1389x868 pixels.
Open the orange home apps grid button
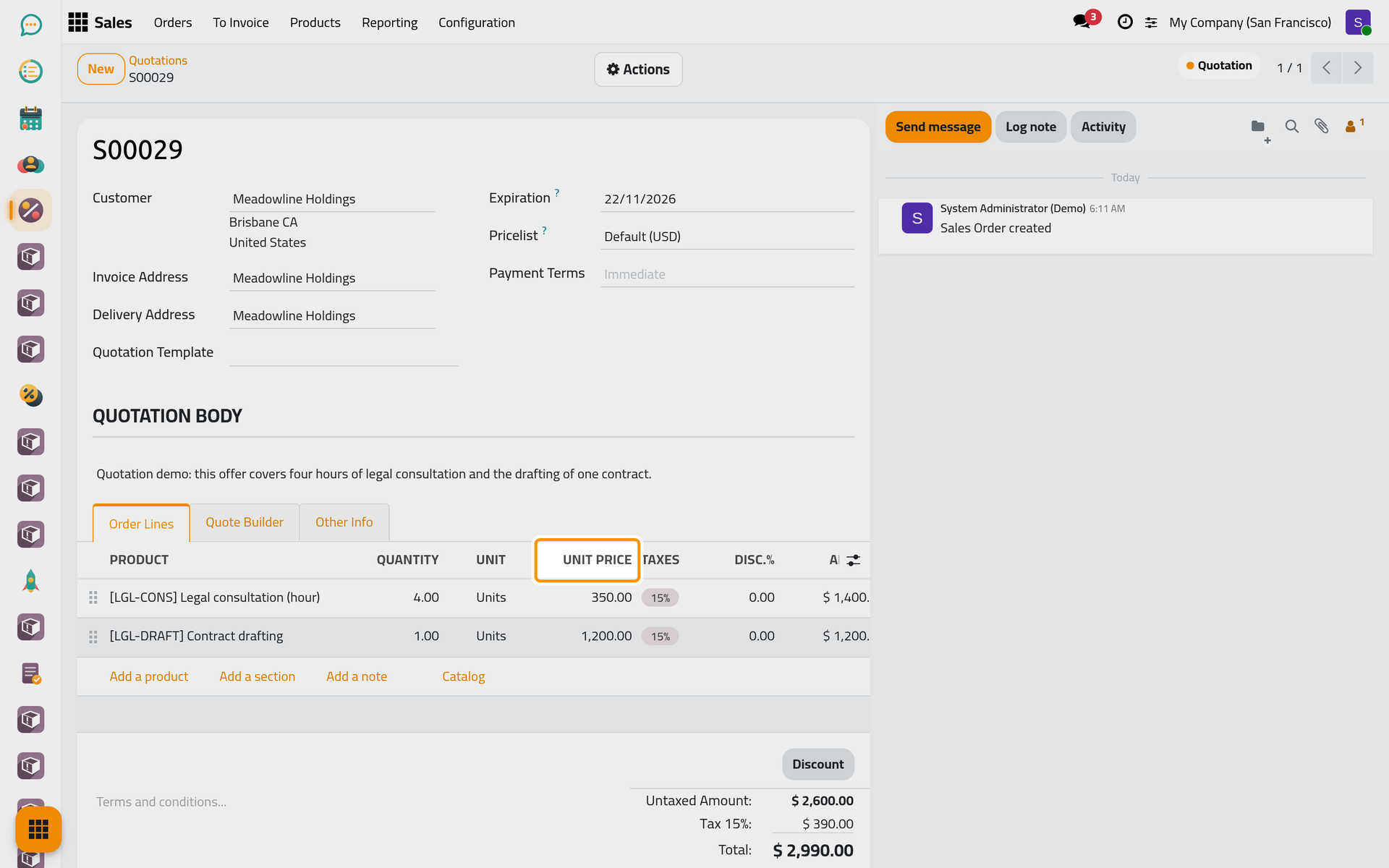click(38, 829)
